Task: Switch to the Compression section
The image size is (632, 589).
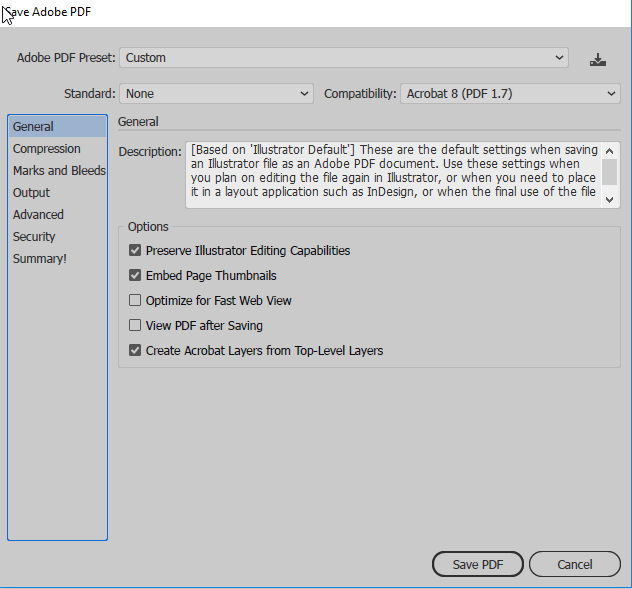Action: click(57, 149)
